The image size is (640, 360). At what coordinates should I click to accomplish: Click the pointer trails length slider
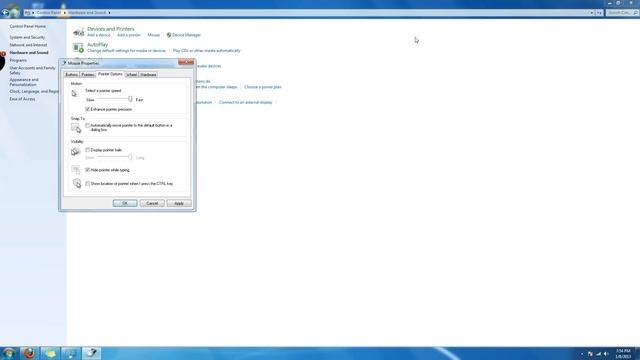coord(115,157)
